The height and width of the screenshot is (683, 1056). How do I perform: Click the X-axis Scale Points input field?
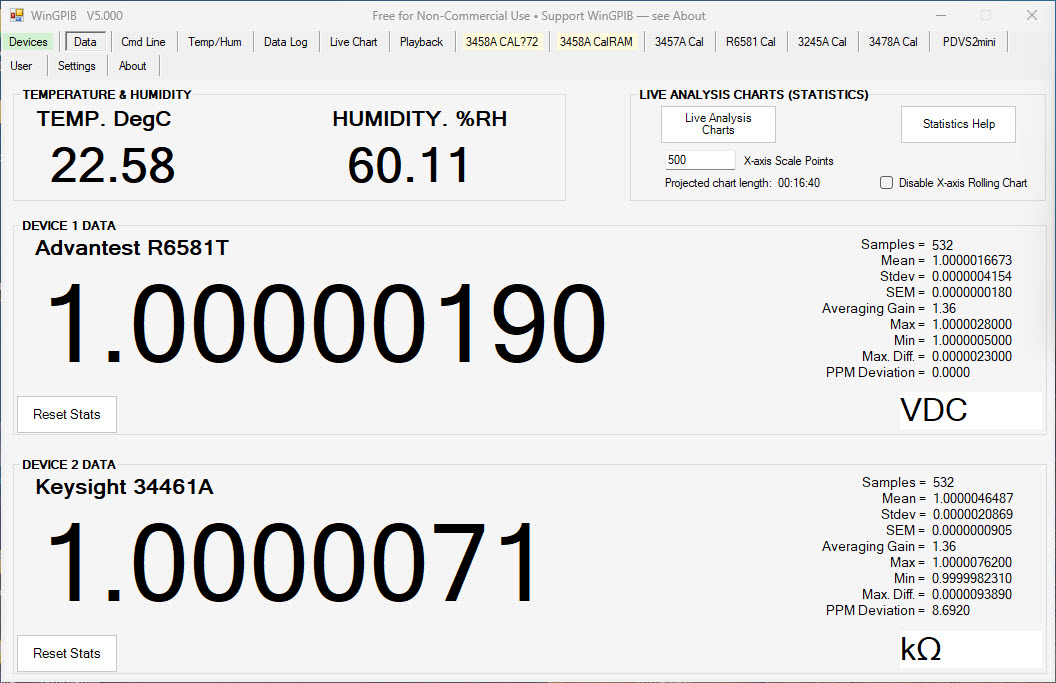[x=700, y=160]
